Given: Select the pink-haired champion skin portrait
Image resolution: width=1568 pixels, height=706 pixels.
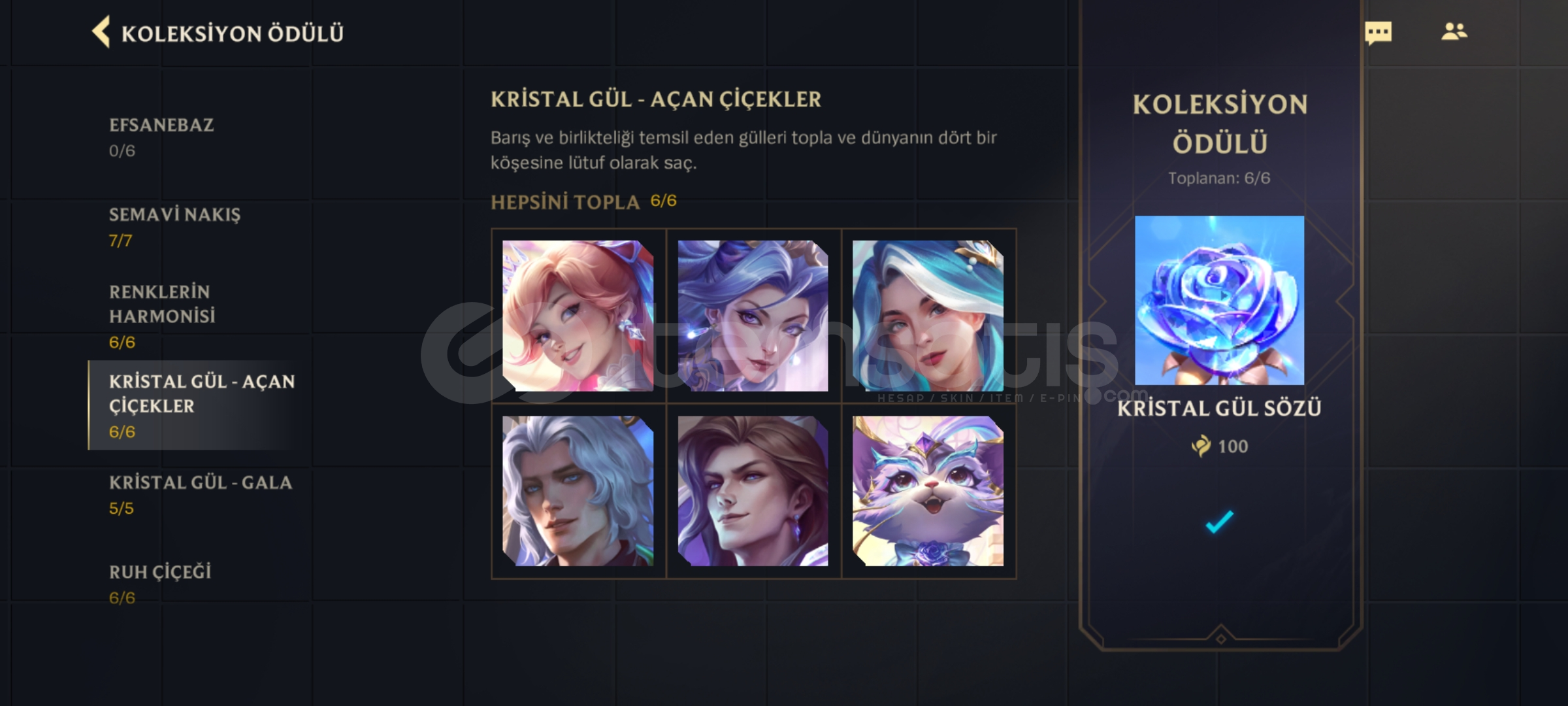Looking at the screenshot, I should 578,316.
